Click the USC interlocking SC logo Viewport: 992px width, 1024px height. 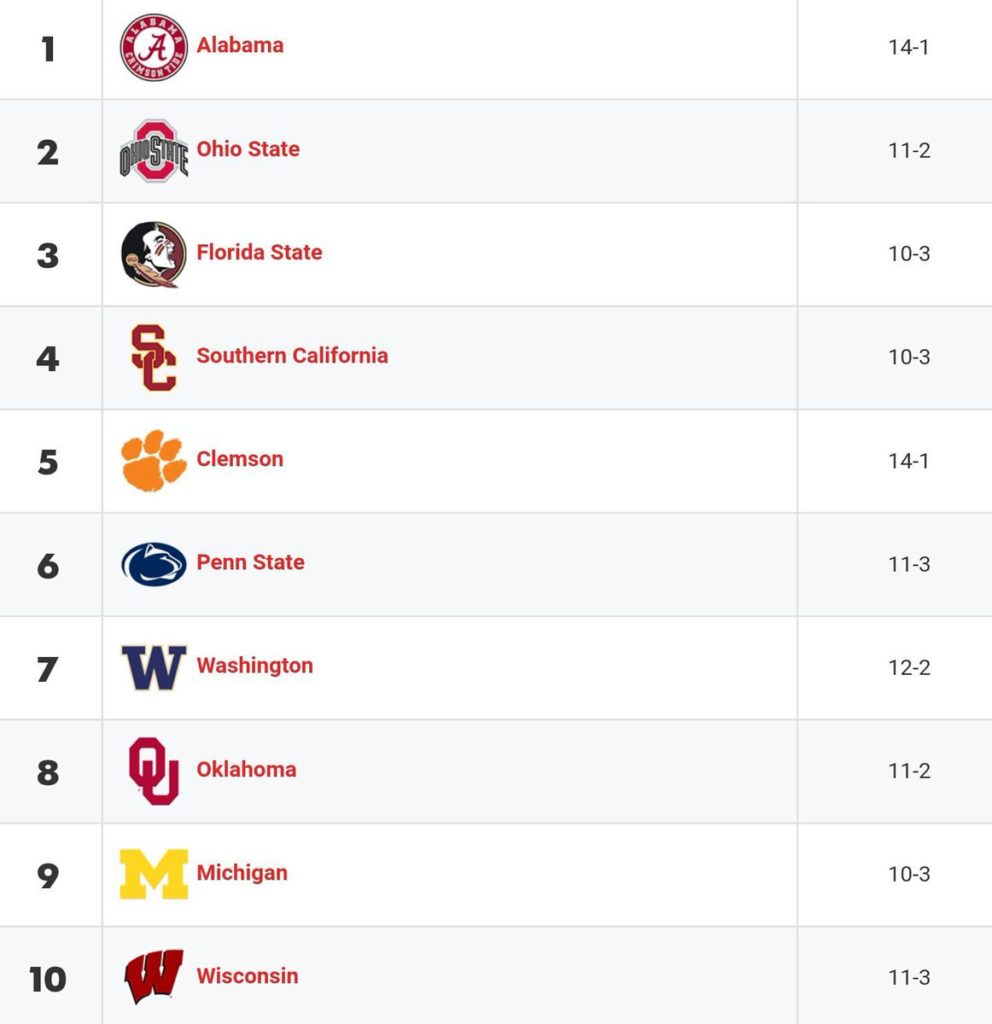(x=153, y=358)
